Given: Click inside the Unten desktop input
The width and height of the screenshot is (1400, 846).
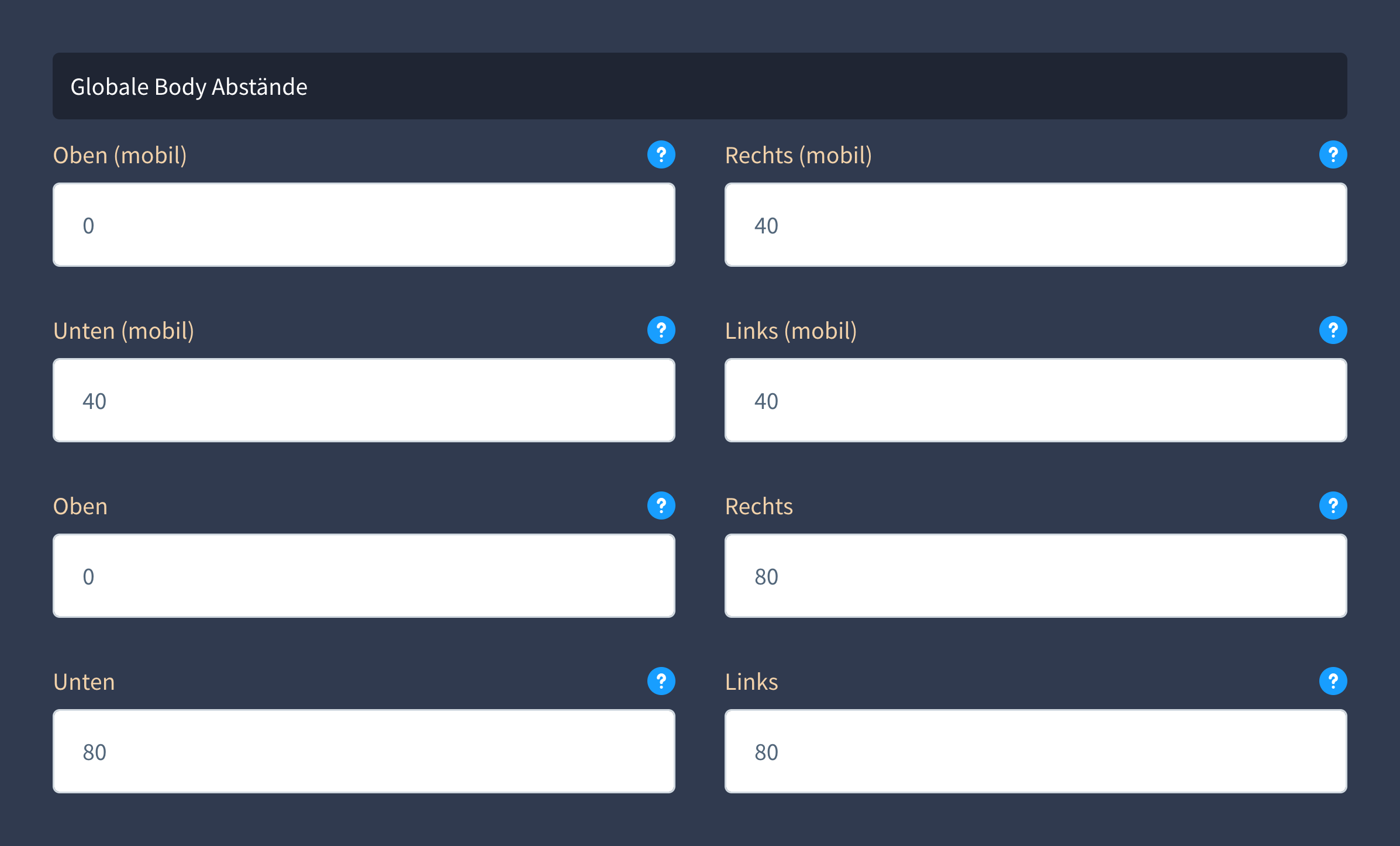Looking at the screenshot, I should 364,752.
